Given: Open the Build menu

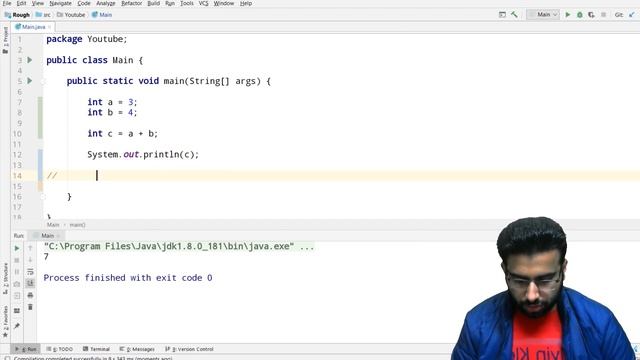Looking at the screenshot, I should pyautogui.click(x=153, y=3).
